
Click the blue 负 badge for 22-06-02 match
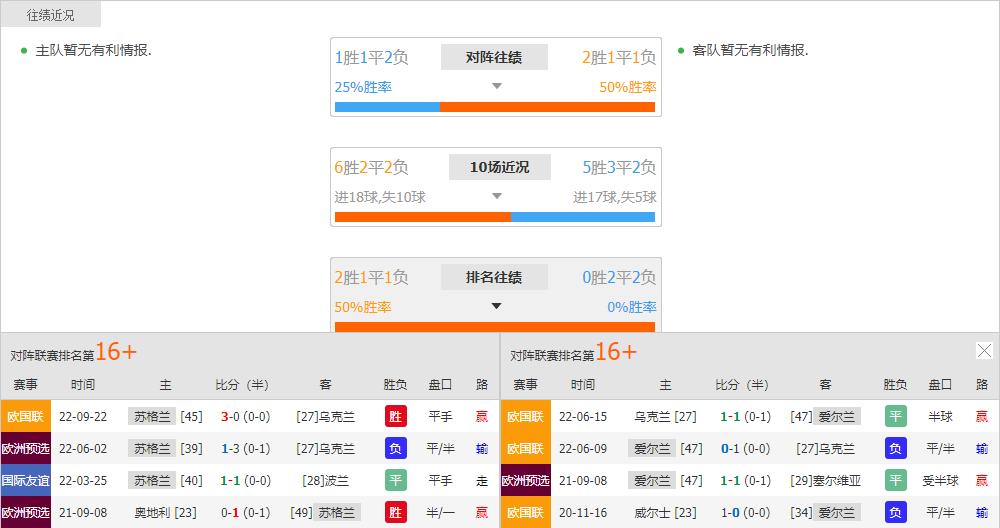tap(395, 449)
